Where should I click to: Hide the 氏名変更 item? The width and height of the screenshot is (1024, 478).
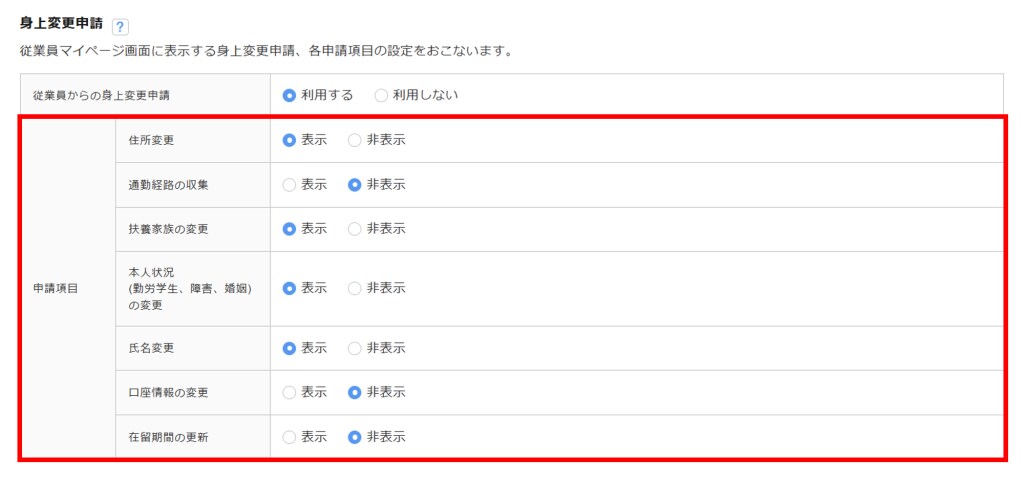click(x=354, y=348)
